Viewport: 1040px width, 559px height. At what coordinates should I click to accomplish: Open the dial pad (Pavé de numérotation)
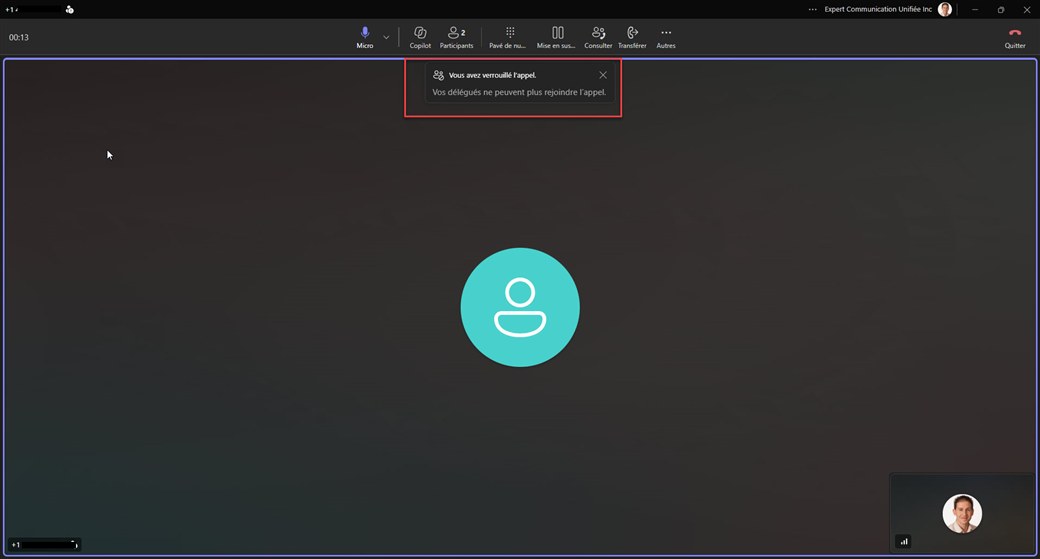[507, 37]
